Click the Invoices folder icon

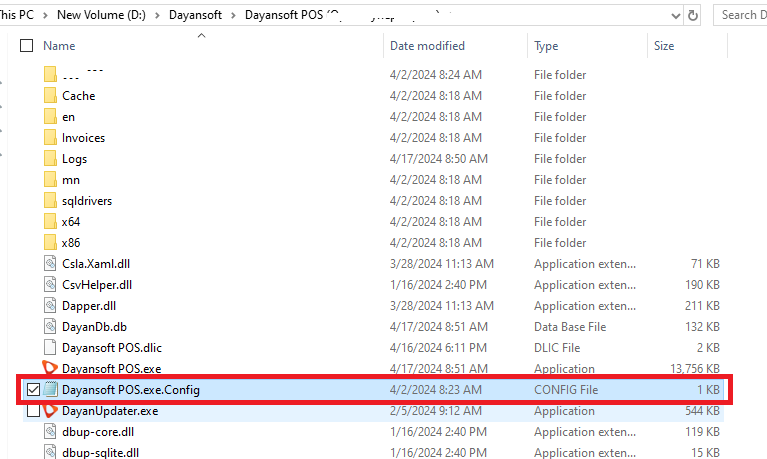coord(50,138)
